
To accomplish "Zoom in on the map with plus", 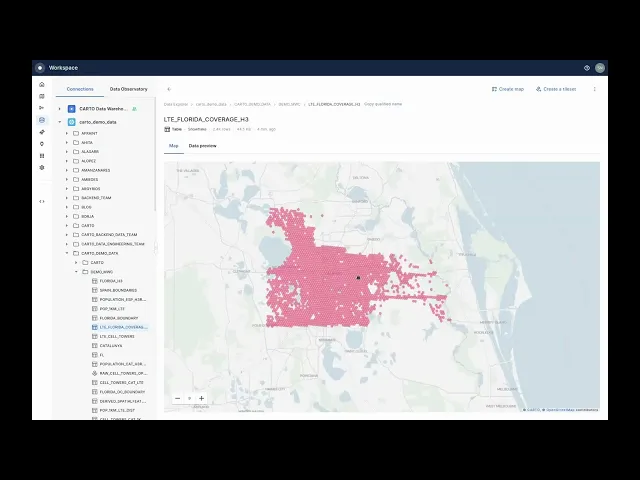I will (202, 398).
